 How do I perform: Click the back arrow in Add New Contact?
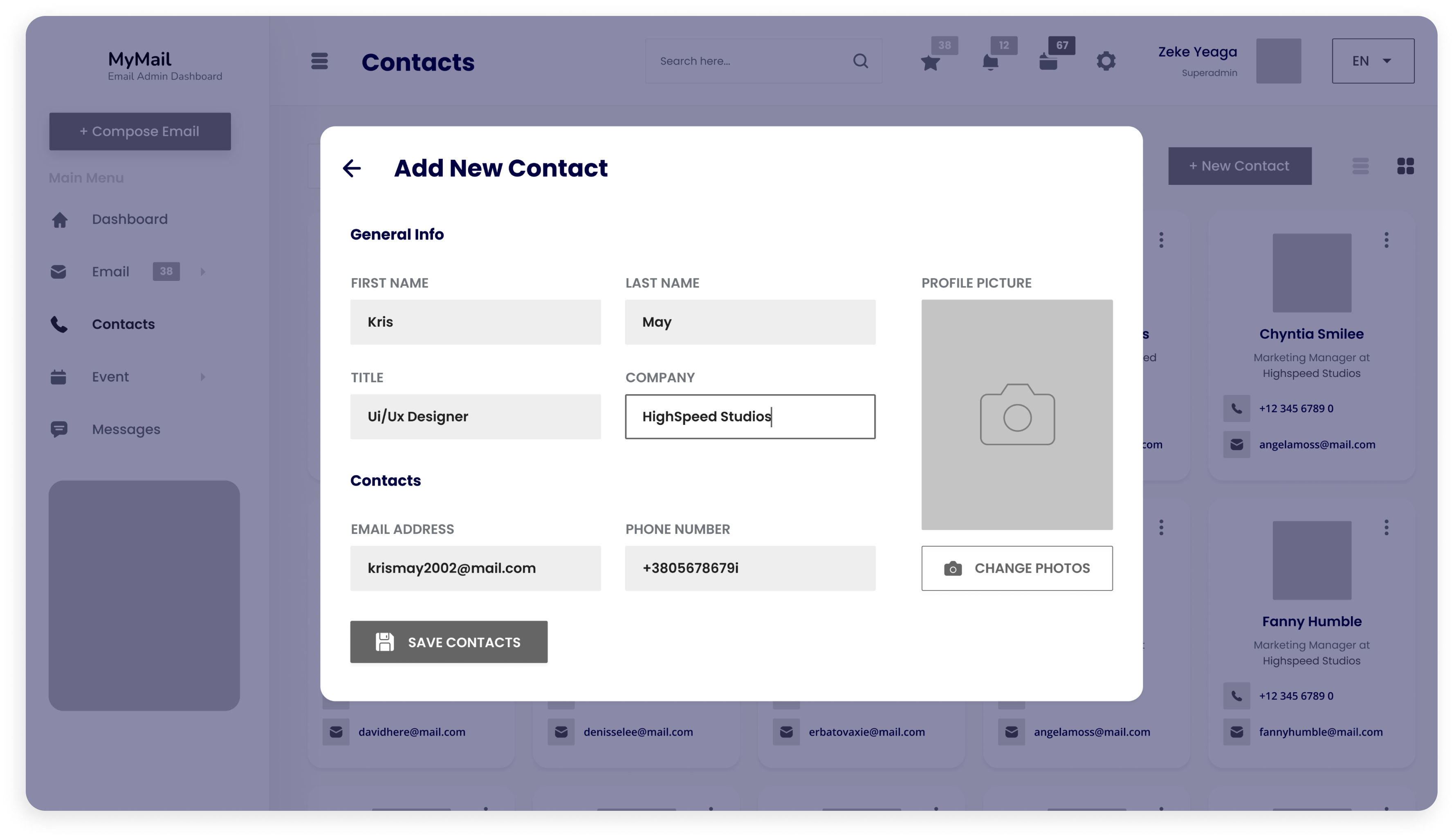pos(352,168)
